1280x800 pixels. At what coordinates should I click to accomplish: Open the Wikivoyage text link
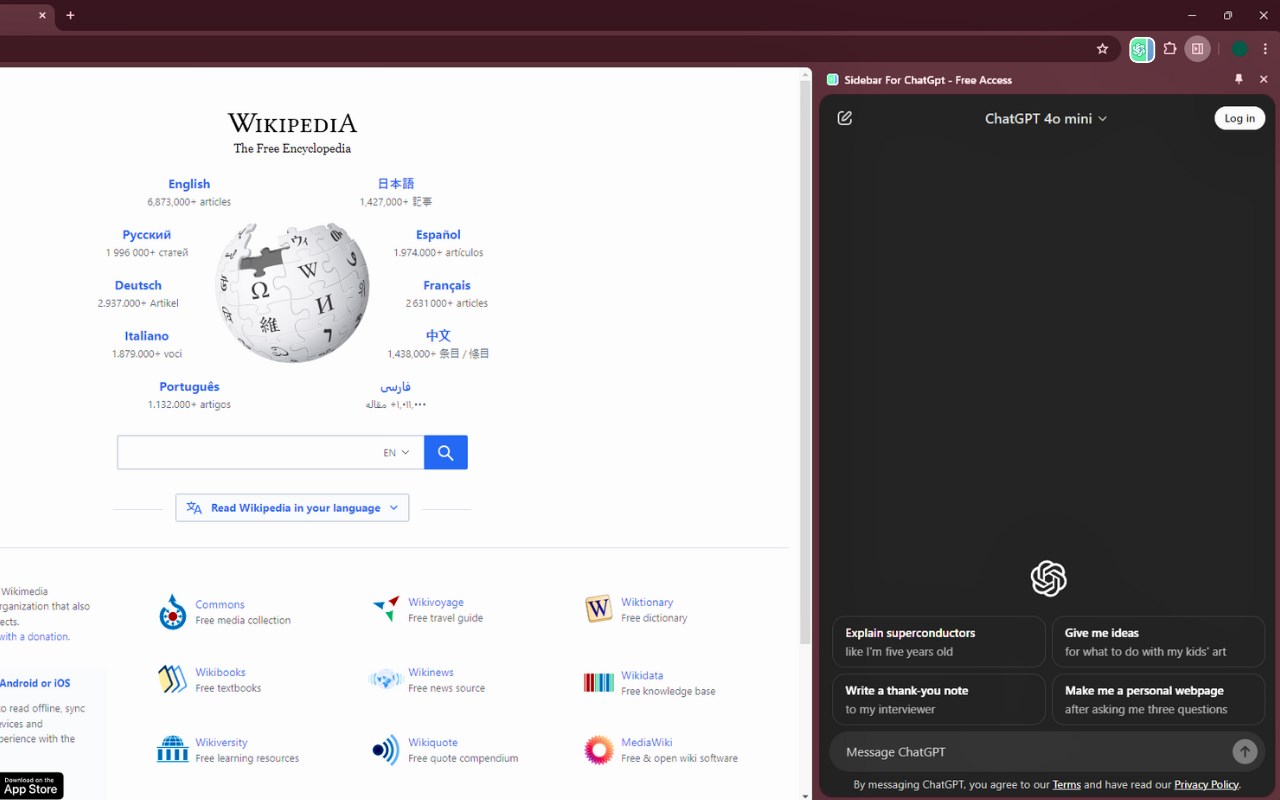[436, 603]
